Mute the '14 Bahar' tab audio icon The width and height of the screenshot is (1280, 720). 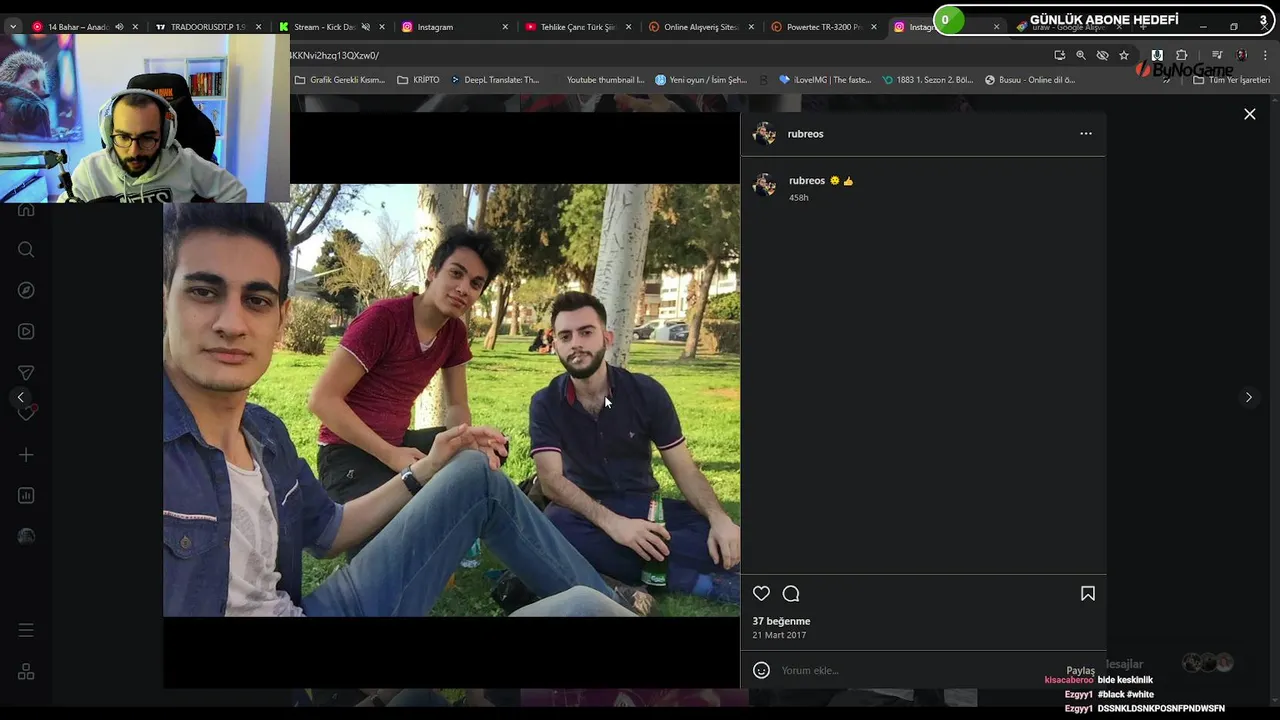coord(120,27)
